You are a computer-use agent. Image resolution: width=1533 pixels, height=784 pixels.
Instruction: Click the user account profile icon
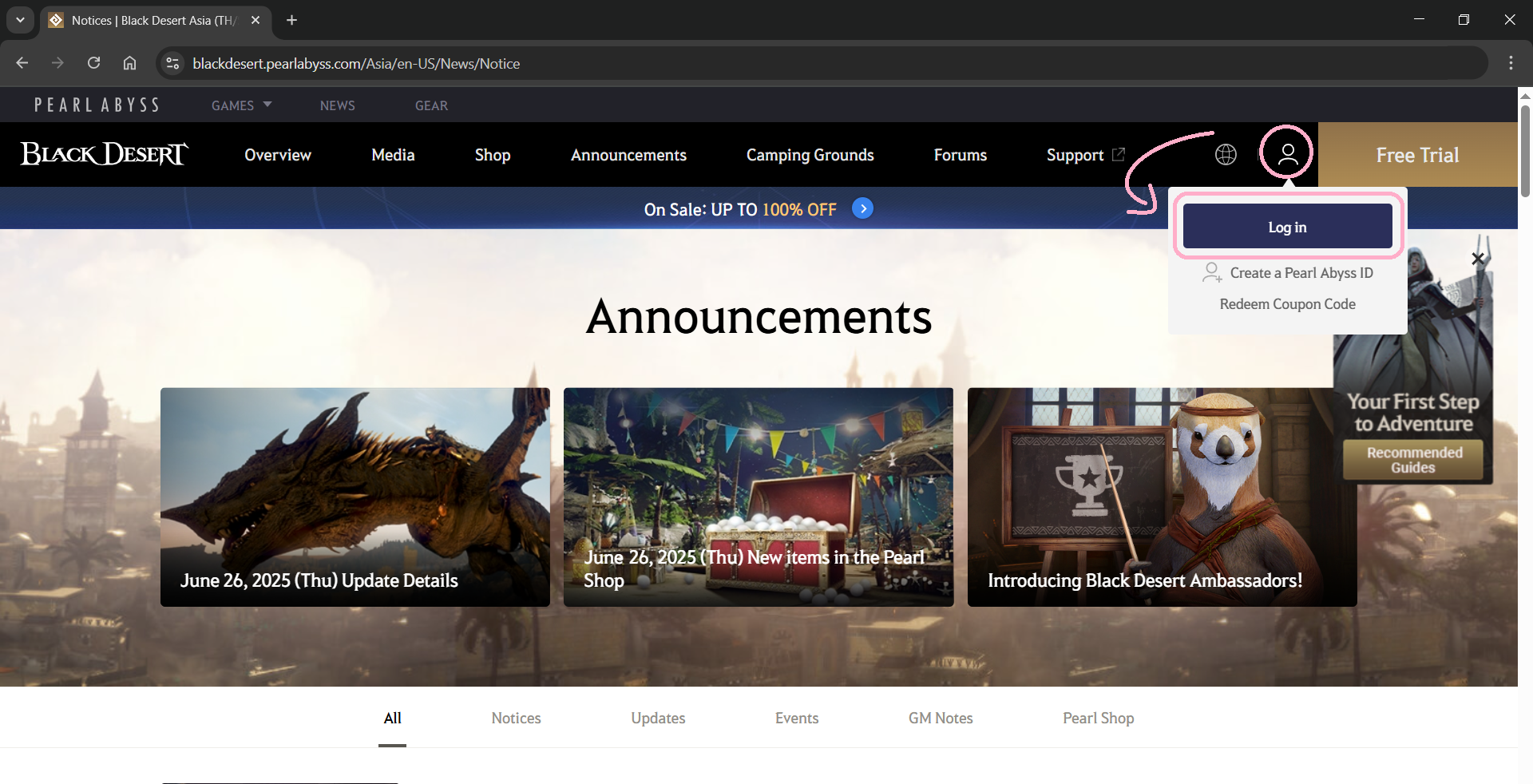point(1287,154)
